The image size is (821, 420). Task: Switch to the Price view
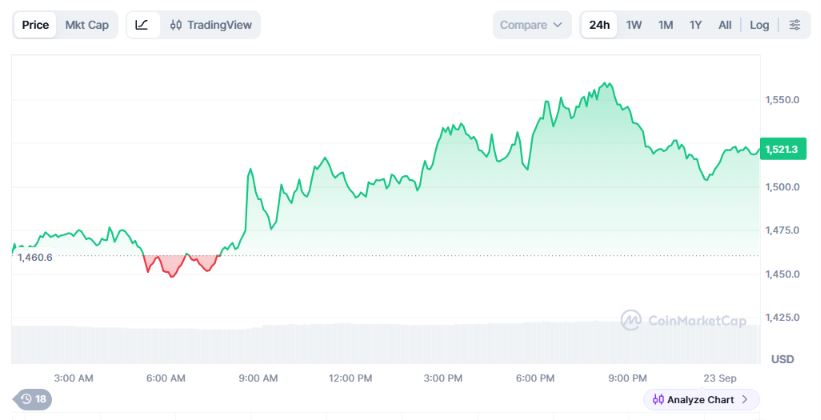coord(35,25)
